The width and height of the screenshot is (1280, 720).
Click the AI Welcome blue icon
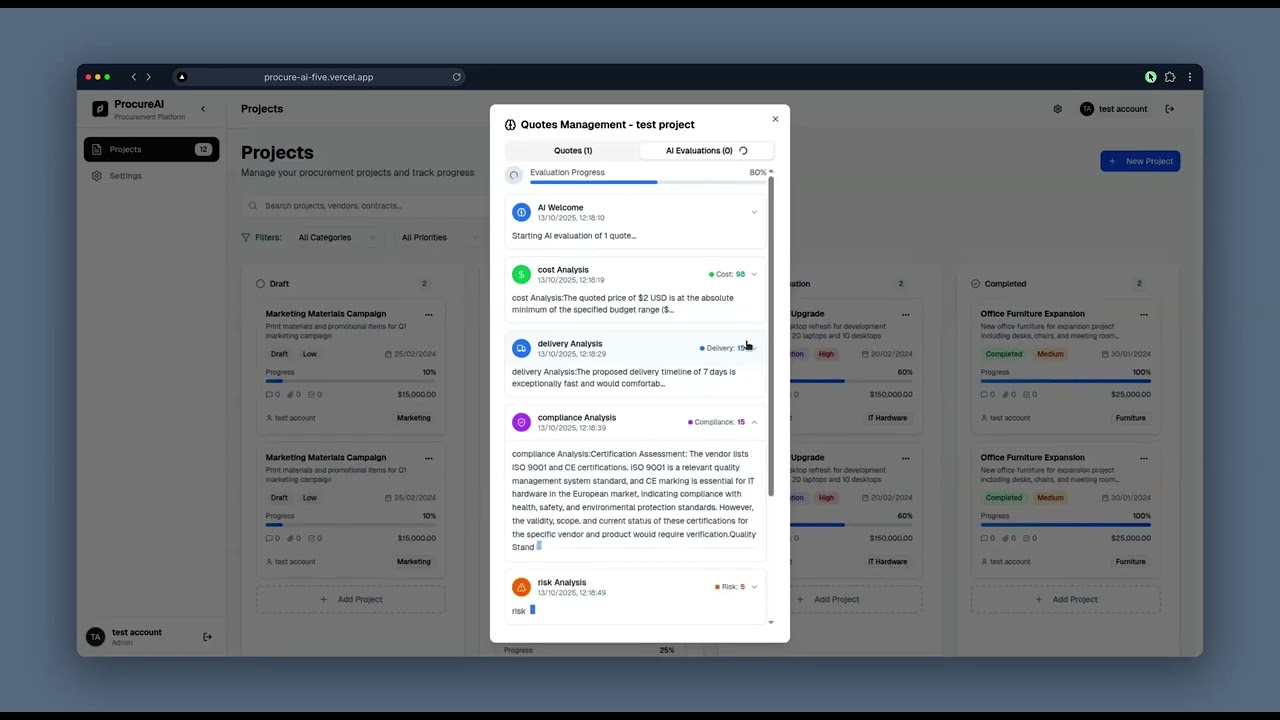[521, 212]
